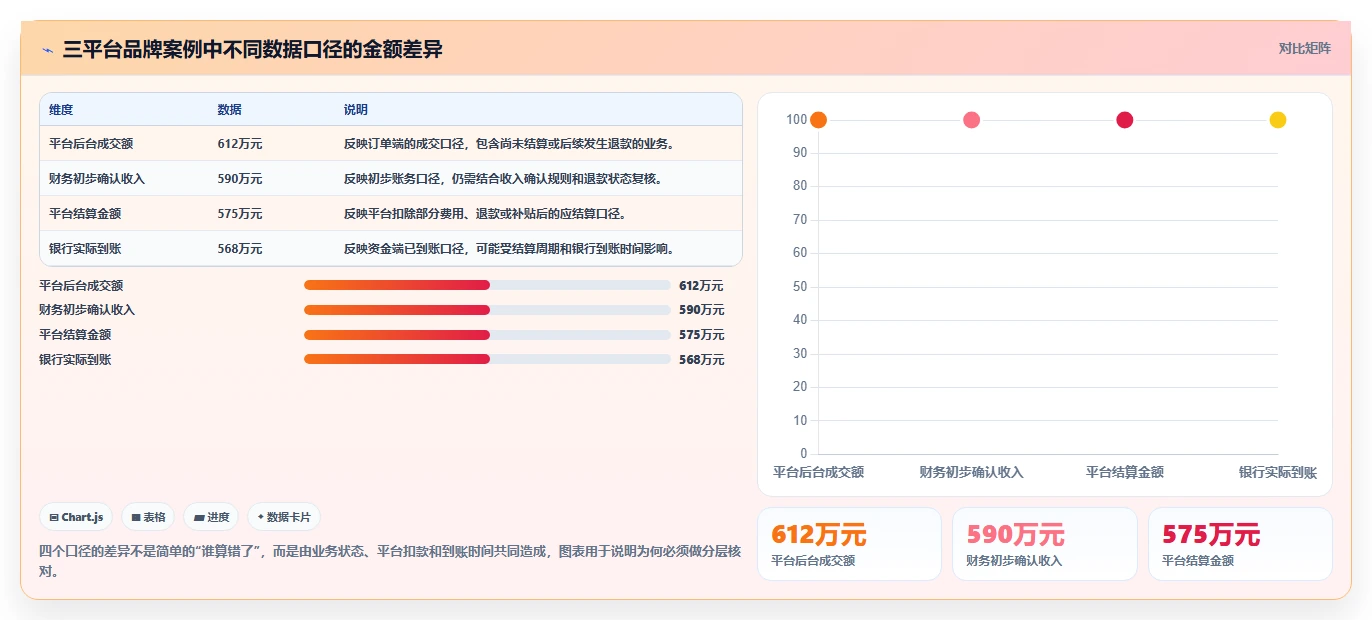Viewport: 1372px width, 620px height.
Task: Click the footer note starting 四个口径的差异
Action: click(390, 561)
